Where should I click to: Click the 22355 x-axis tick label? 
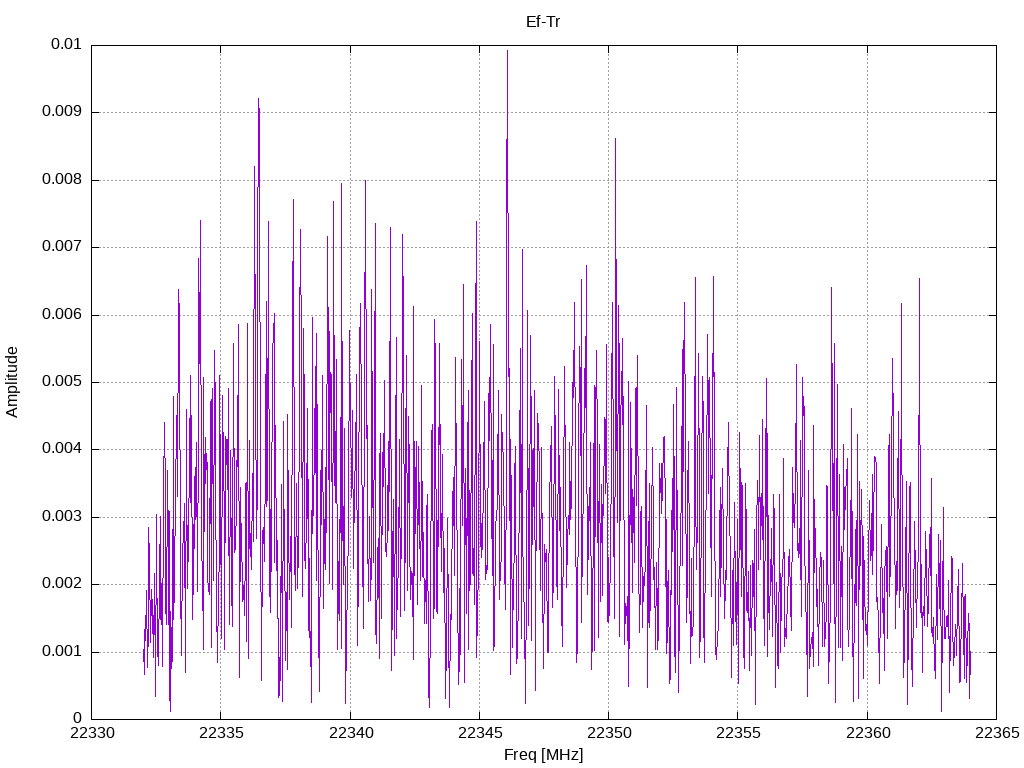[x=738, y=733]
